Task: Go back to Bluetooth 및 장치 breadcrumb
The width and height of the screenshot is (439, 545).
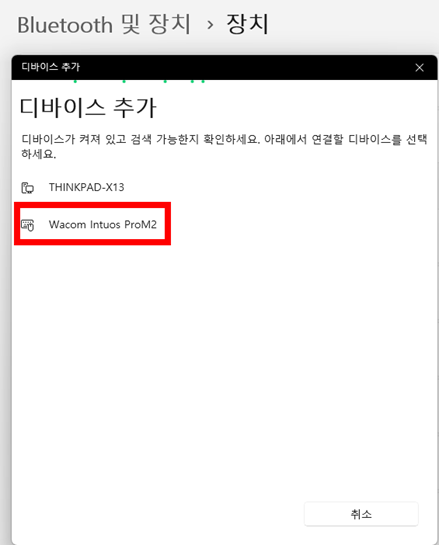Action: (104, 25)
